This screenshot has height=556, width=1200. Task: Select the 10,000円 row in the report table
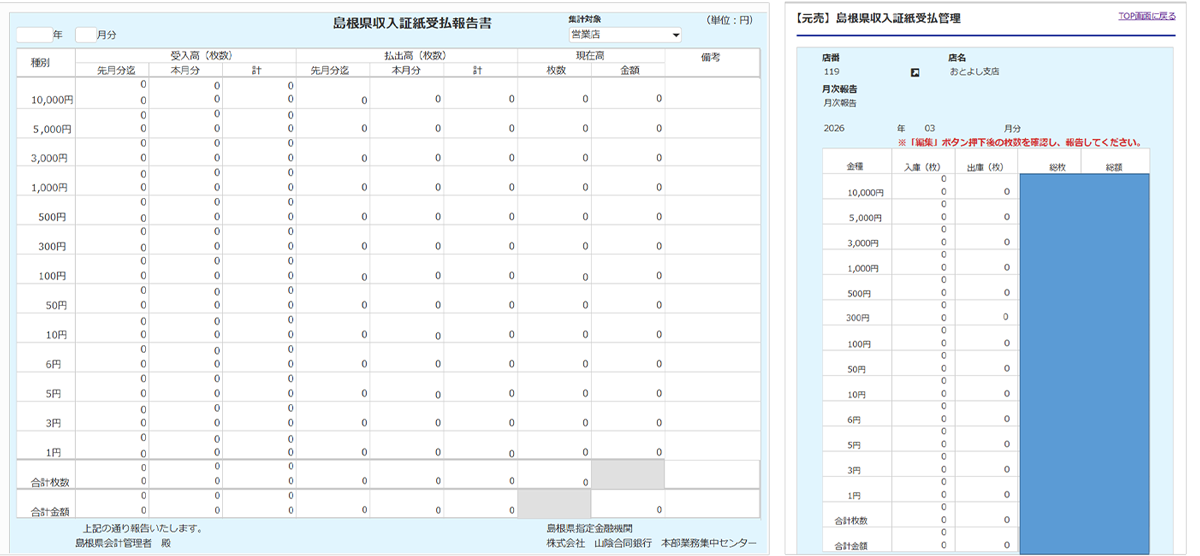click(x=389, y=93)
